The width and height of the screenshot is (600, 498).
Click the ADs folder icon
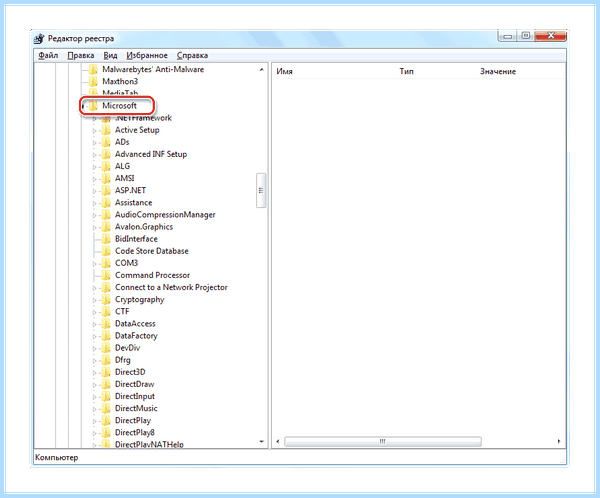(106, 142)
